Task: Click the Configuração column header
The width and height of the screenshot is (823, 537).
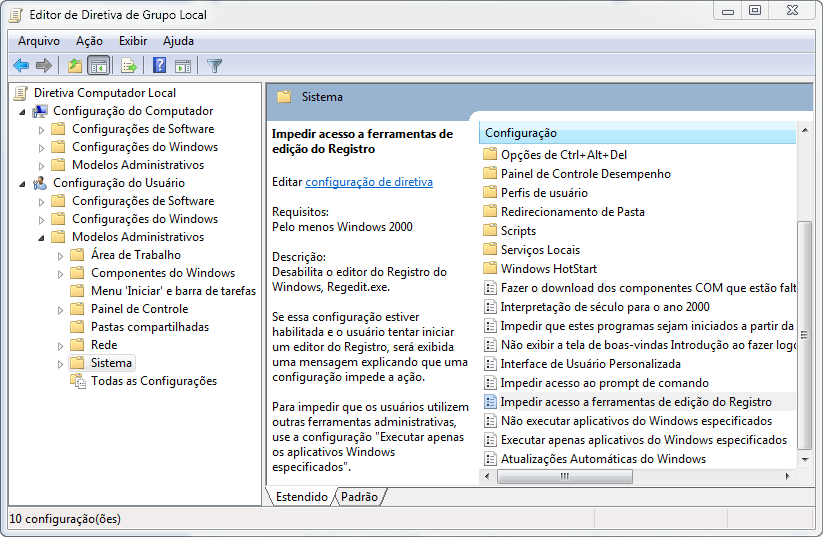Action: (637, 133)
